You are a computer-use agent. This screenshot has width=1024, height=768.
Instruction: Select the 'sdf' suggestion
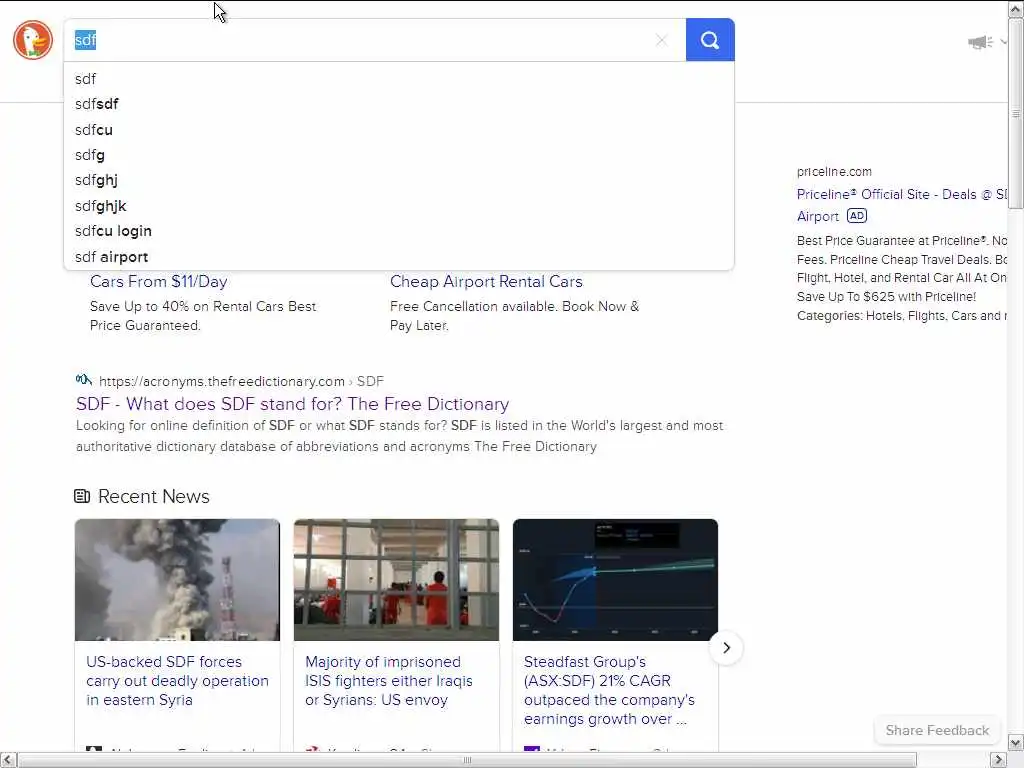(x=399, y=79)
